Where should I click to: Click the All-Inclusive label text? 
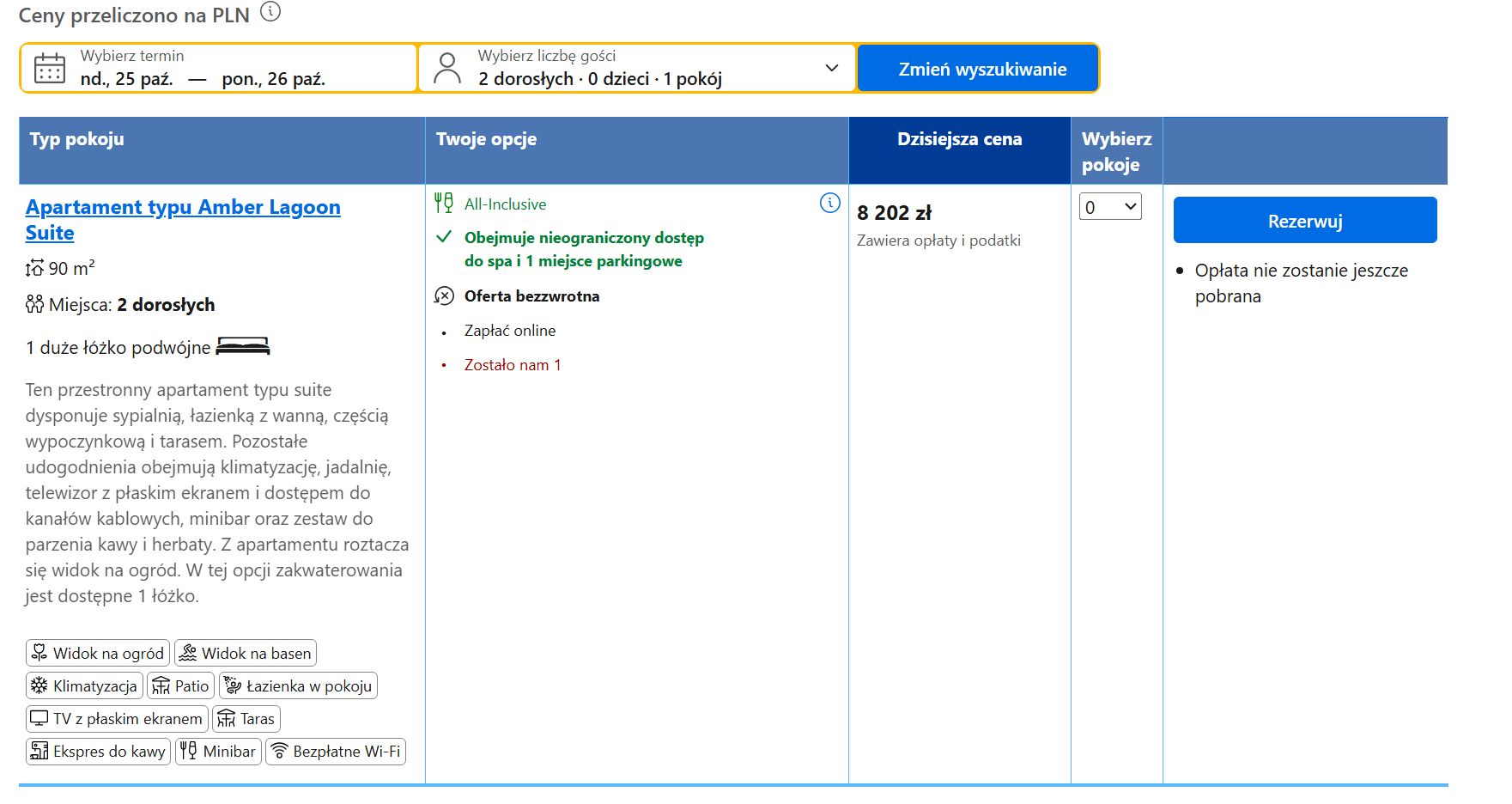(505, 204)
